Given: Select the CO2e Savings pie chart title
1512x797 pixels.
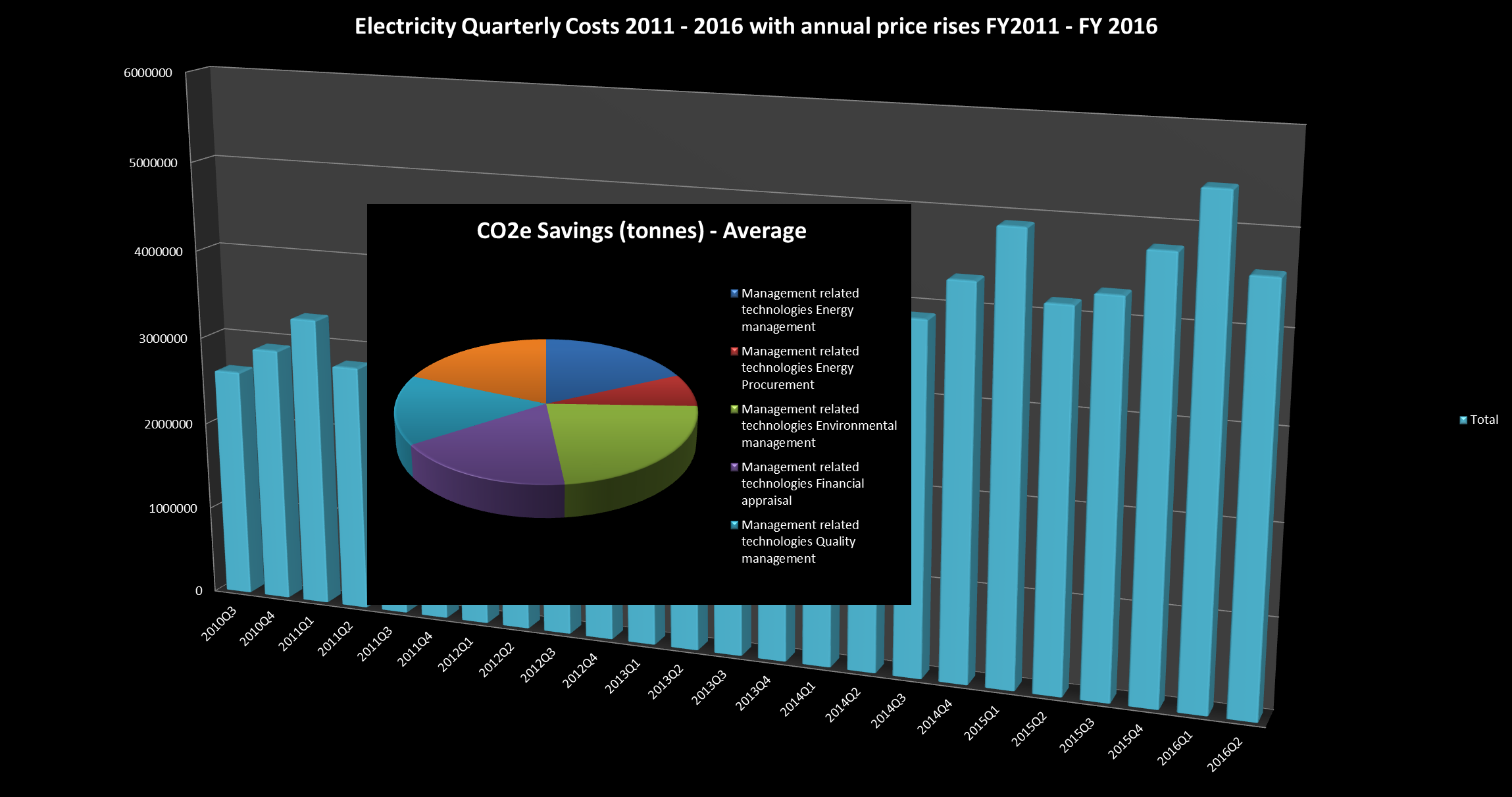Looking at the screenshot, I should pyautogui.click(x=641, y=231).
